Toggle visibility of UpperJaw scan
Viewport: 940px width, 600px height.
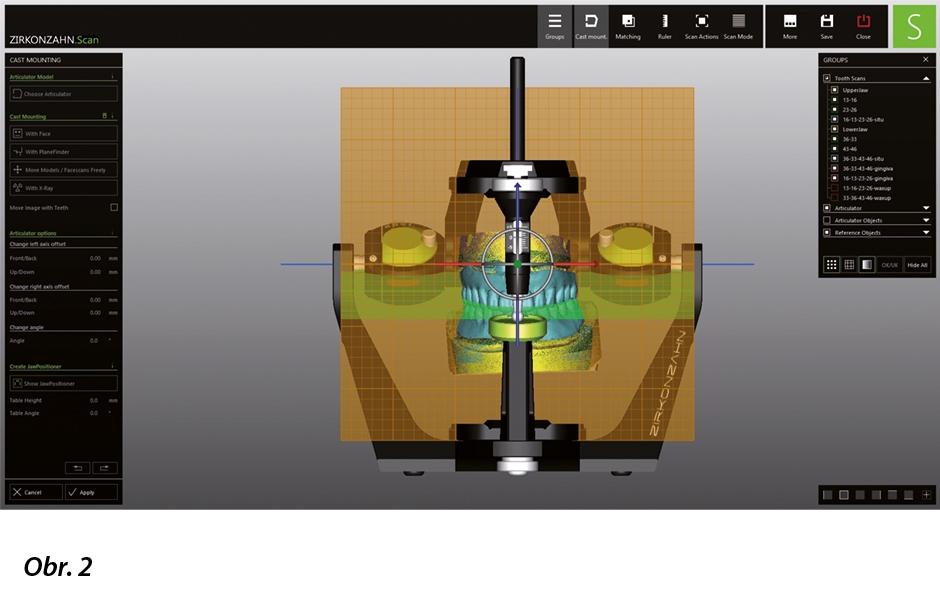click(x=834, y=90)
